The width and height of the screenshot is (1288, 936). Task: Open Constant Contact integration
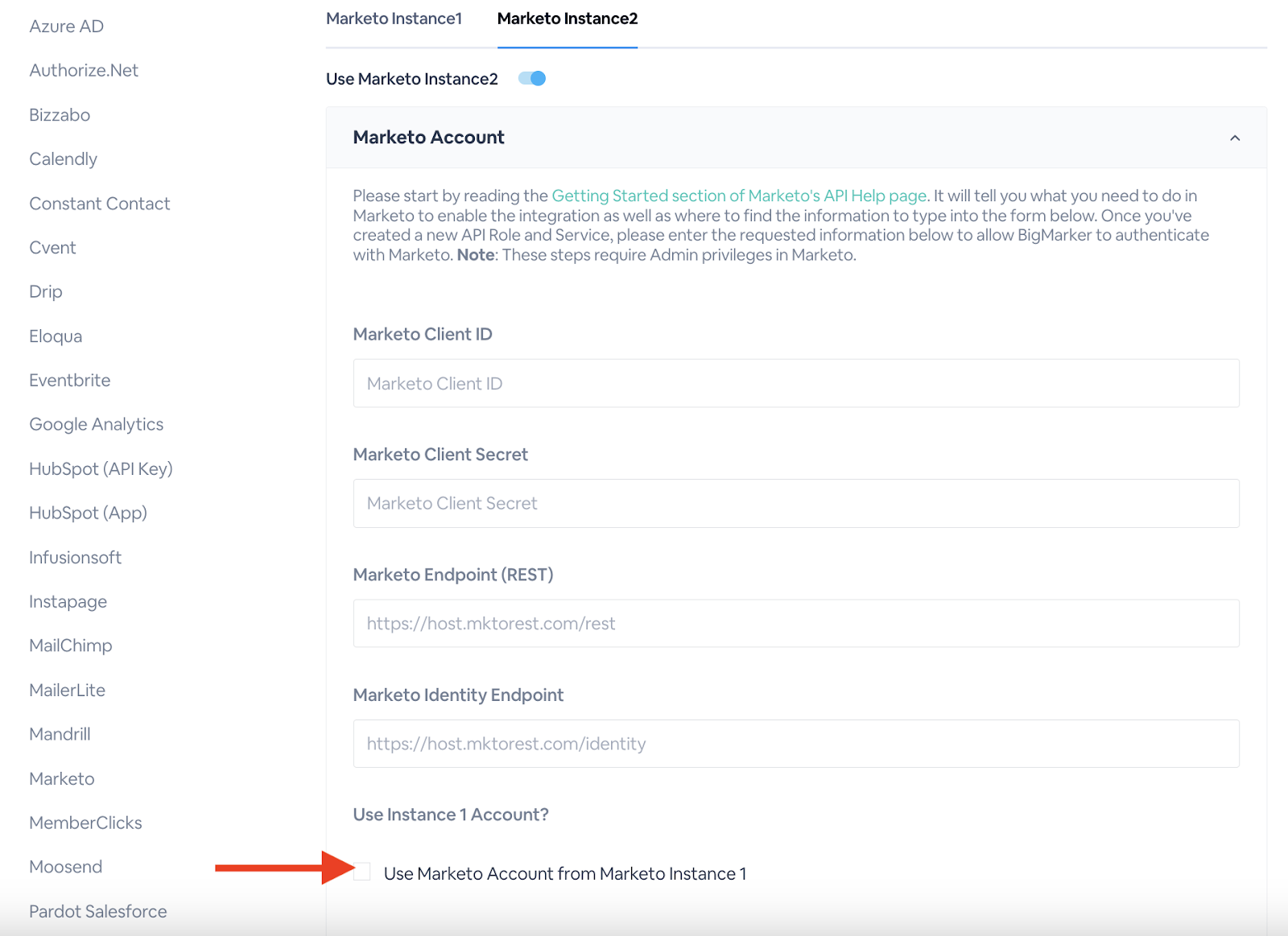100,204
